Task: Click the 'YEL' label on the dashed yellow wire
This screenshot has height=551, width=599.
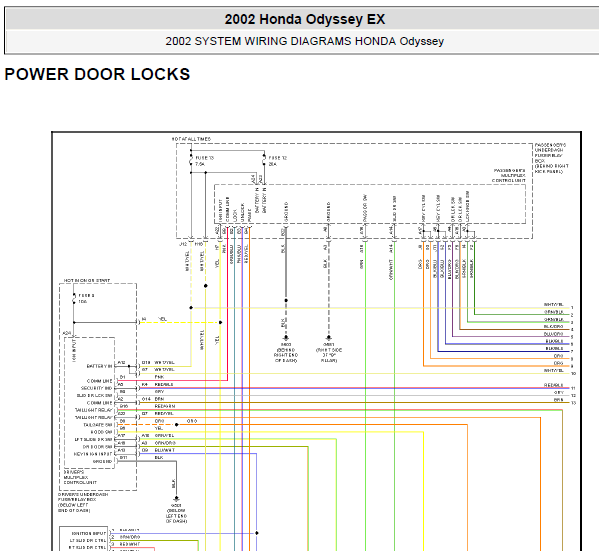Action: pyautogui.click(x=162, y=319)
